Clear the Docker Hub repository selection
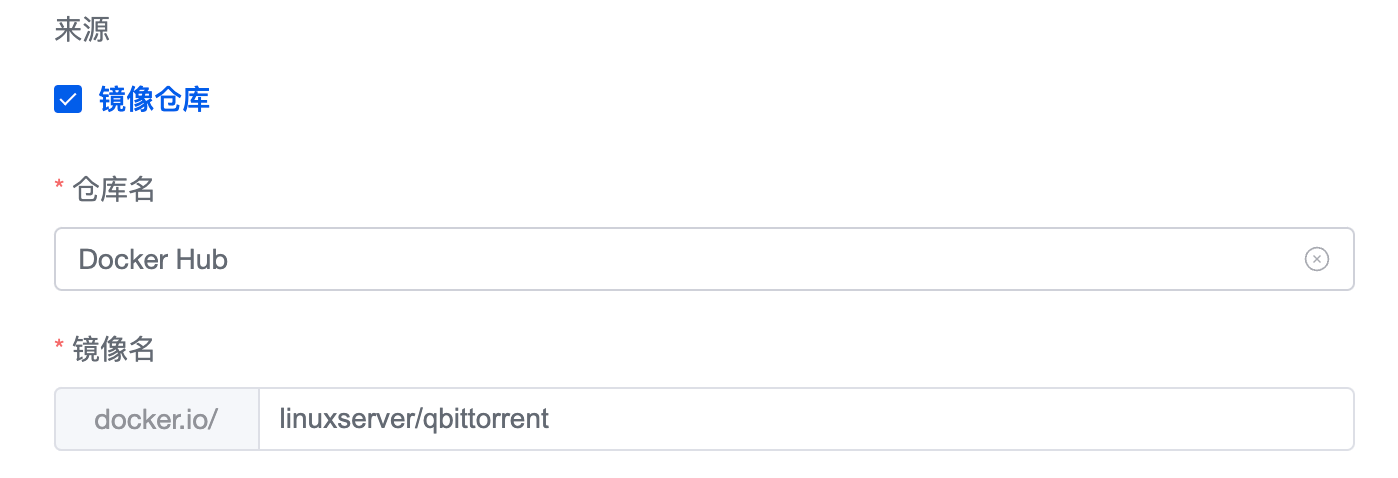Viewport: 1398px width, 478px height. [x=1316, y=259]
